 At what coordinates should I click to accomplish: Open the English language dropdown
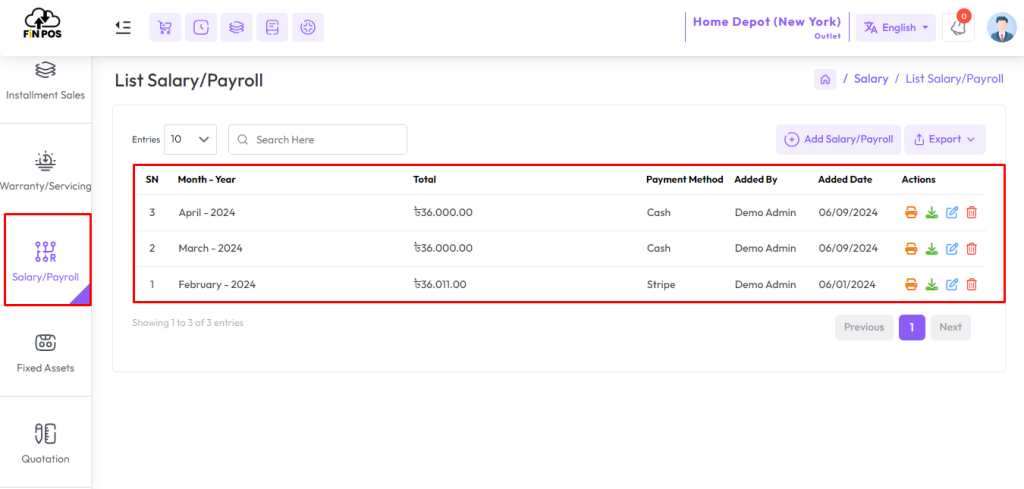click(895, 27)
